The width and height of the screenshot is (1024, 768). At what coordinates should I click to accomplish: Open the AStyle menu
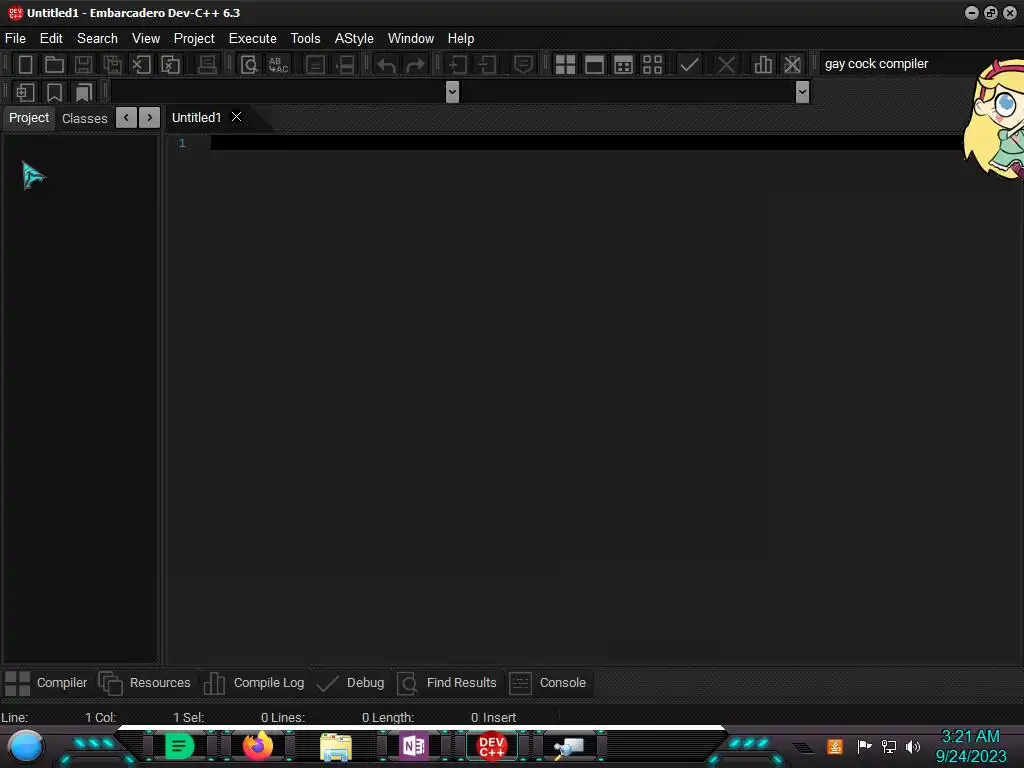click(x=354, y=39)
